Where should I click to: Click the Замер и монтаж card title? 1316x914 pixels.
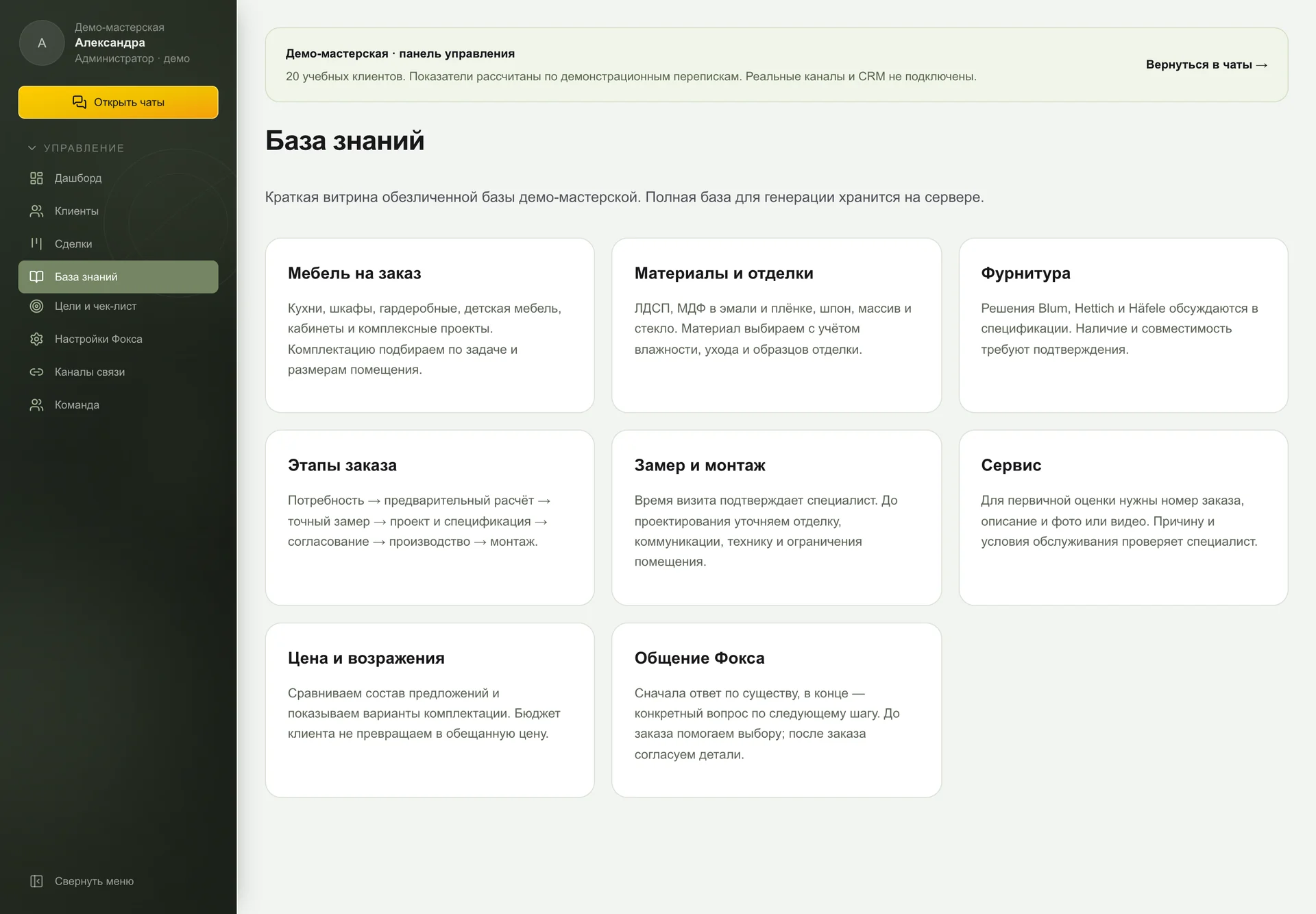(x=700, y=466)
